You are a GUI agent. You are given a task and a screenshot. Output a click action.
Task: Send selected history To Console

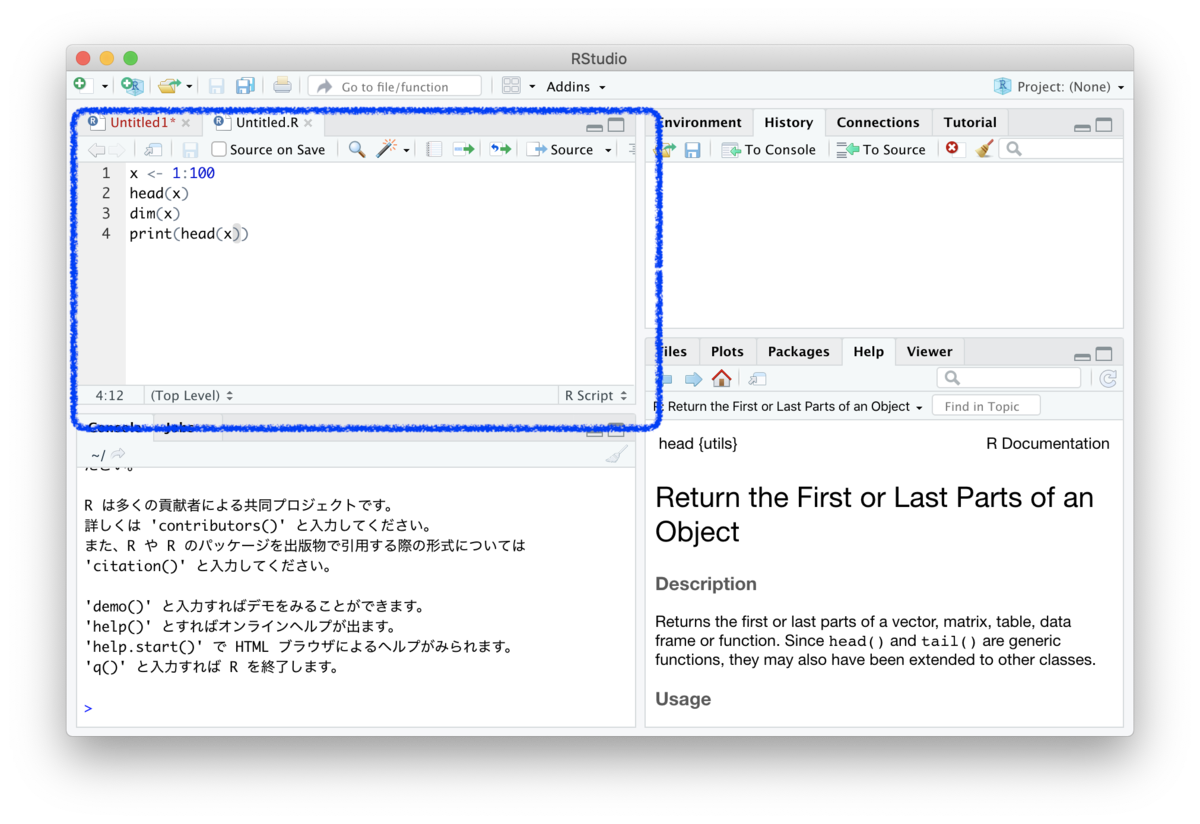[x=768, y=150]
